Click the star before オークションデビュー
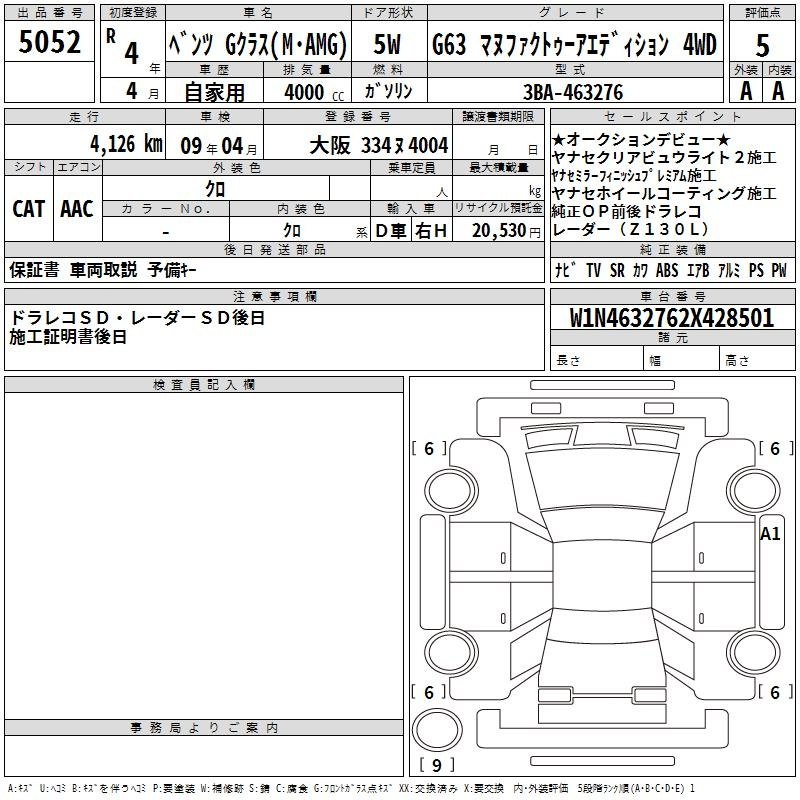The image size is (800, 800). click(x=559, y=140)
